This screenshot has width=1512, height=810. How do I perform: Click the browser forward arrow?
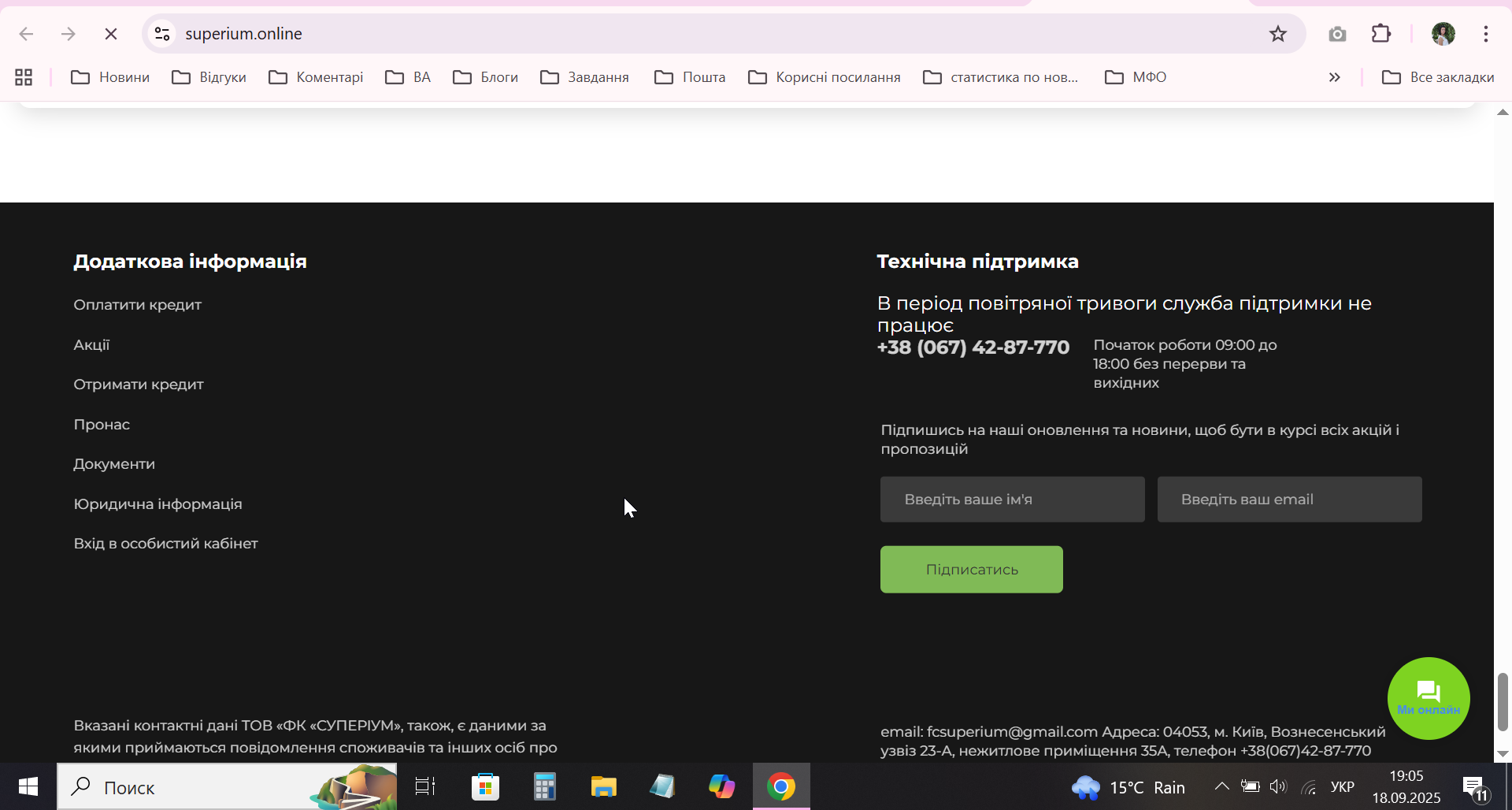point(69,34)
